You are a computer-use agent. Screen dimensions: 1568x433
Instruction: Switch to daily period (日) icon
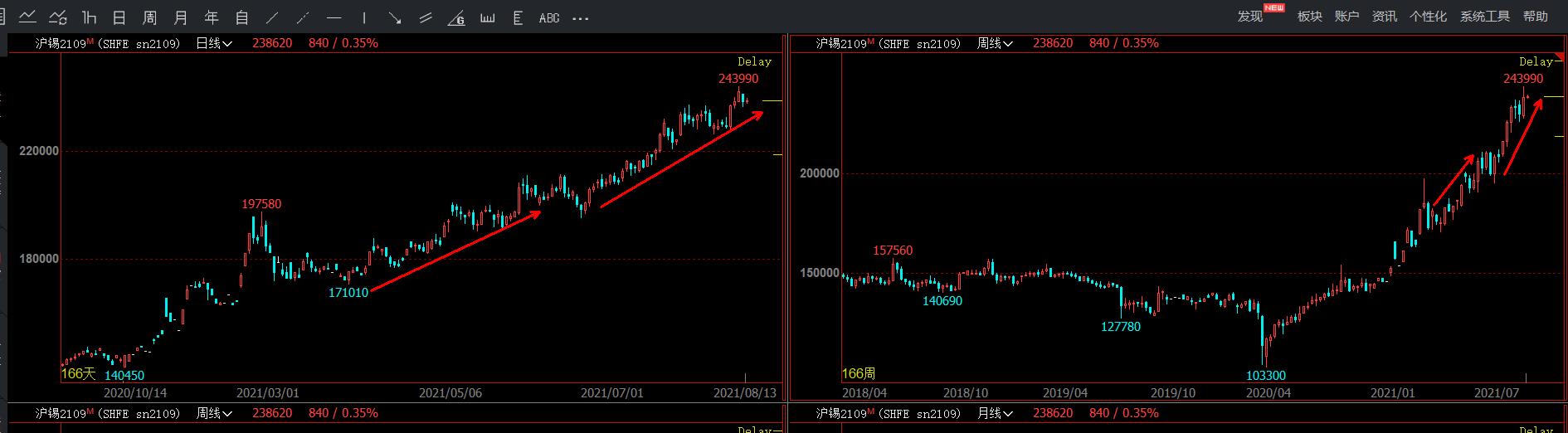click(119, 17)
